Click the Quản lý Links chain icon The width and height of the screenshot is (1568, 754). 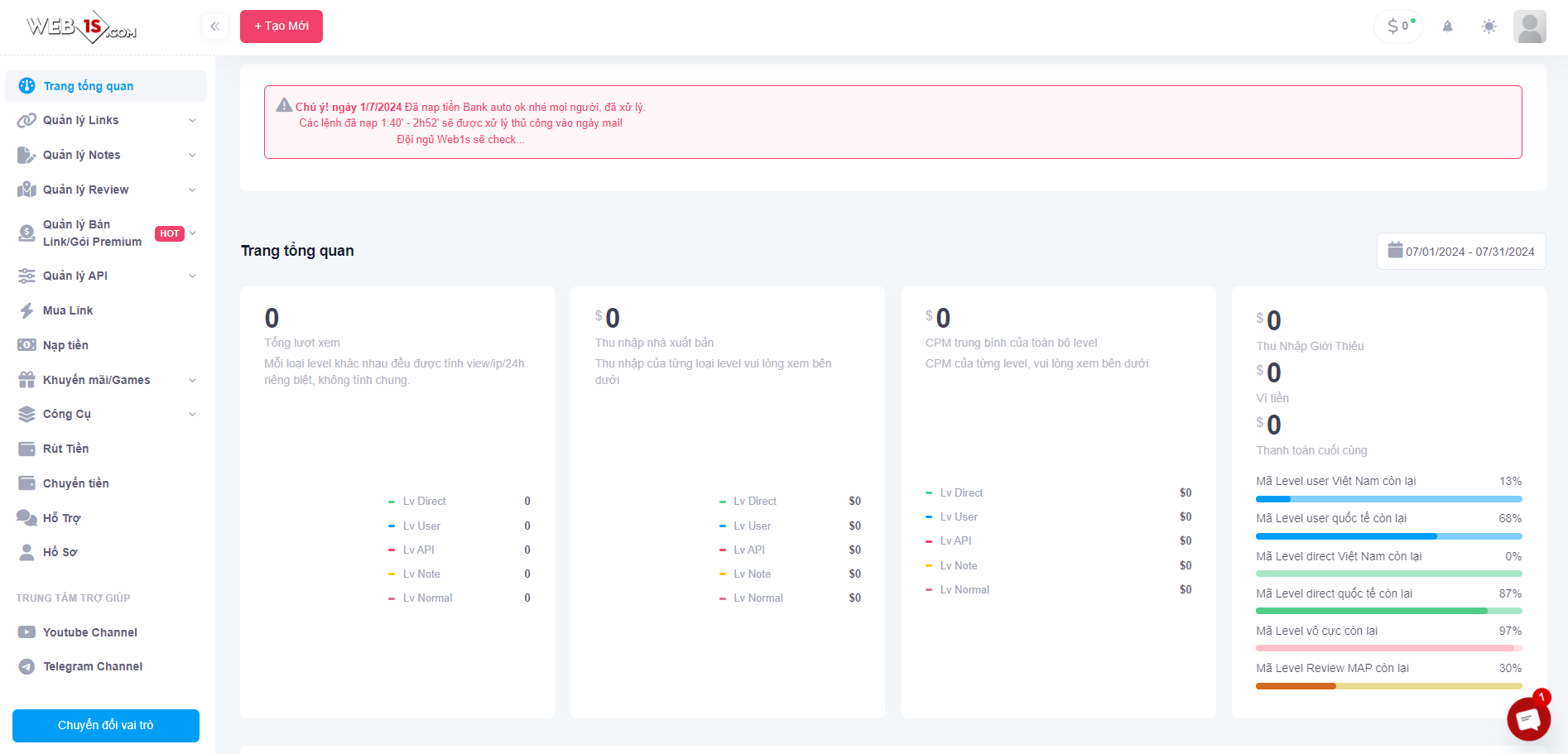tap(26, 120)
